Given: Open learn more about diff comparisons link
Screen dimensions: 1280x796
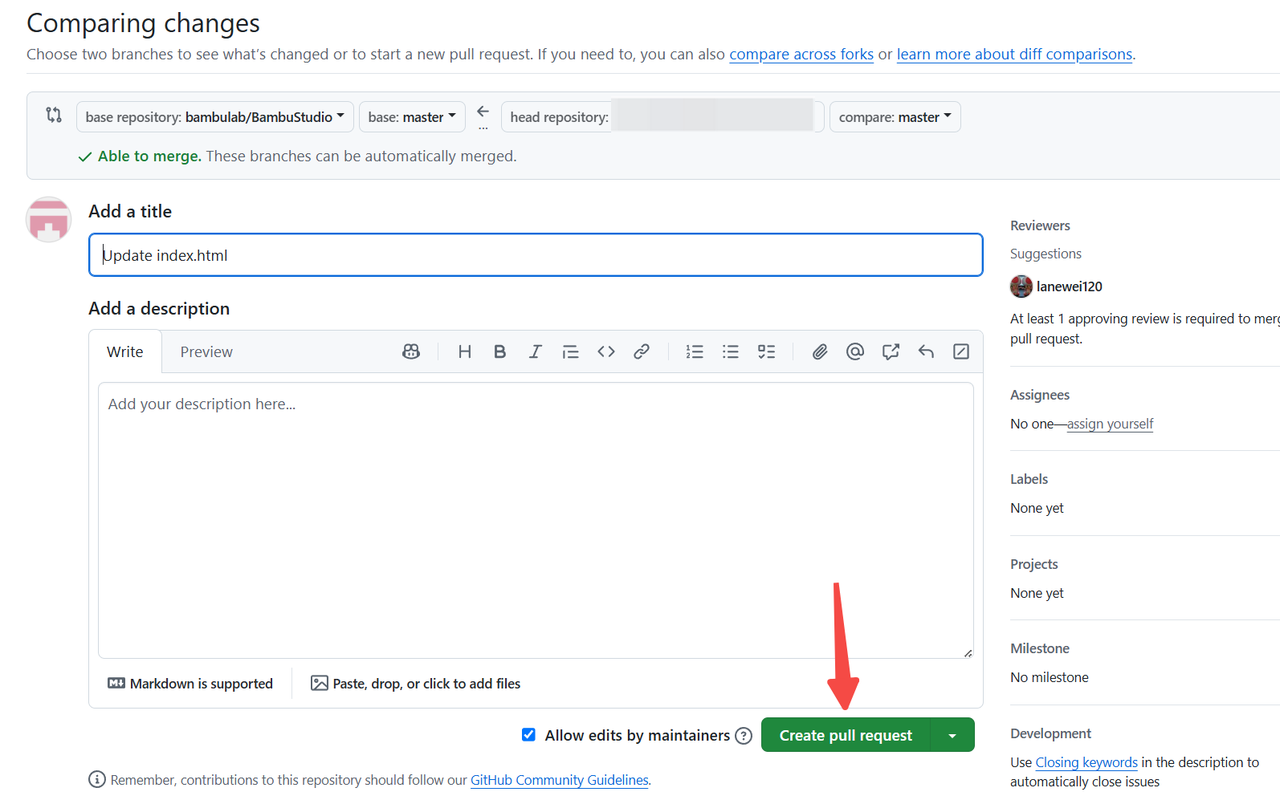Looking at the screenshot, I should (x=1015, y=54).
